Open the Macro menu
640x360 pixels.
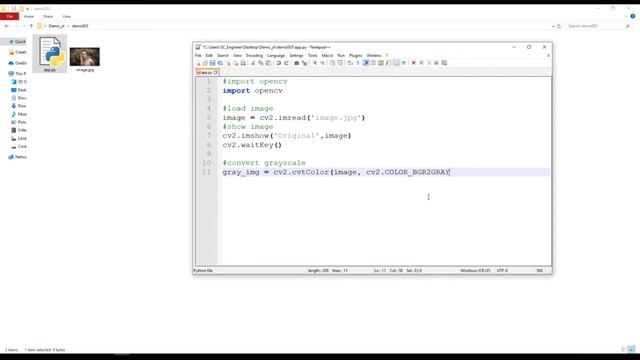[327, 56]
